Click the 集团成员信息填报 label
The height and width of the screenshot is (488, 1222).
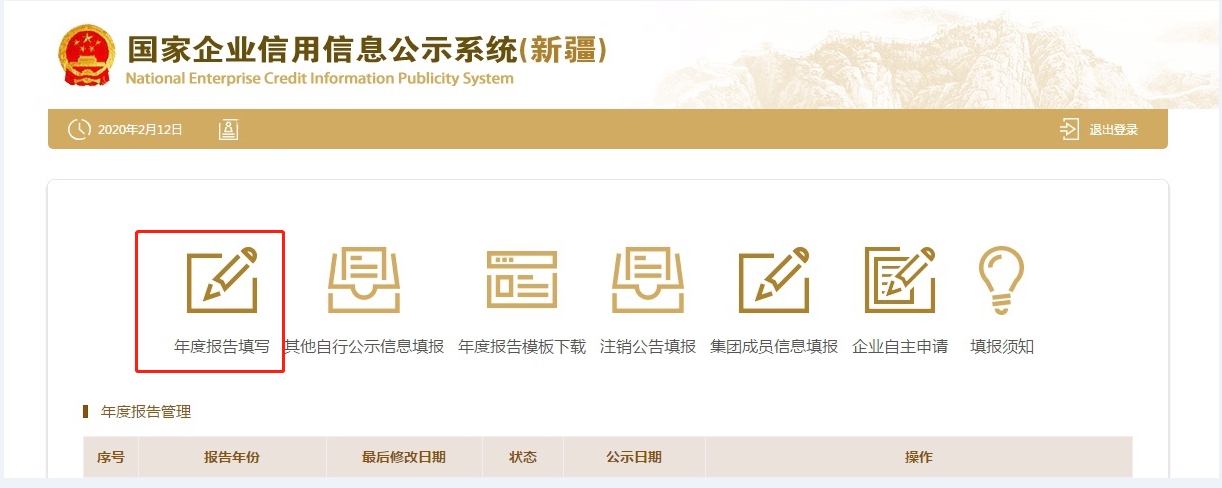(x=774, y=347)
